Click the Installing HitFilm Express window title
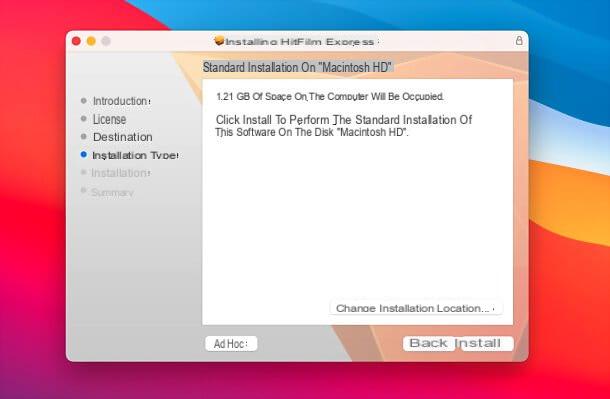 tap(300, 42)
